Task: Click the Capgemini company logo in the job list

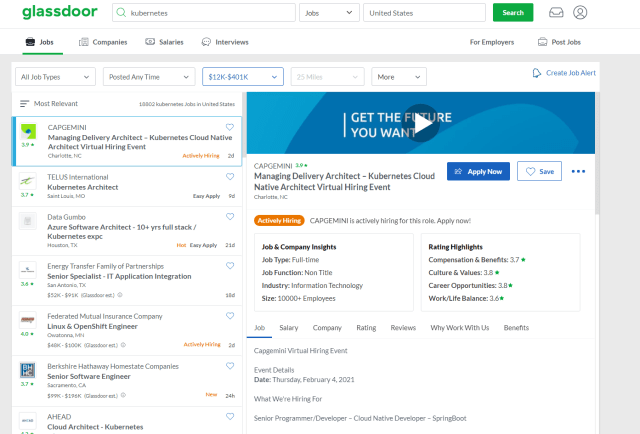Action: click(x=28, y=132)
